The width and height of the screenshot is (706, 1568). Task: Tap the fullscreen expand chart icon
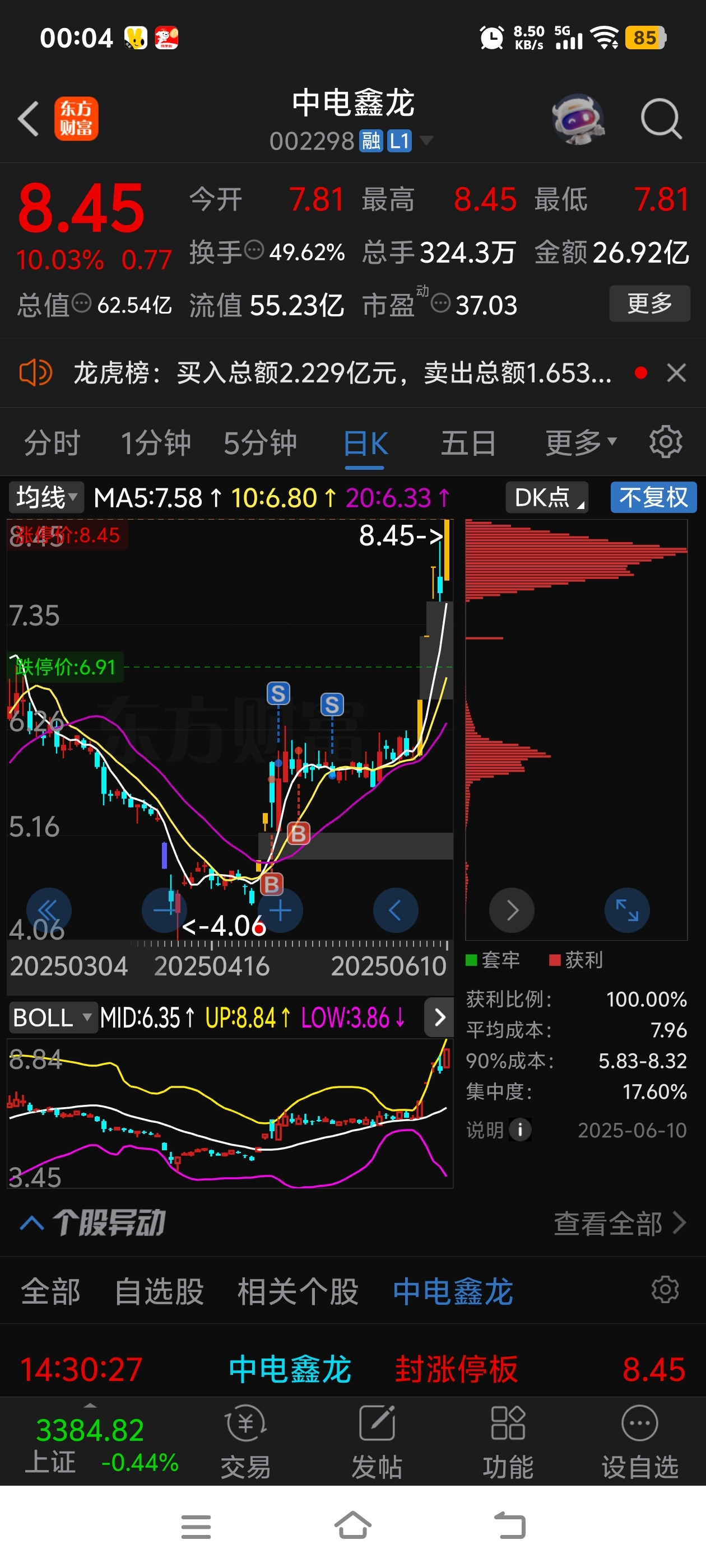(628, 911)
